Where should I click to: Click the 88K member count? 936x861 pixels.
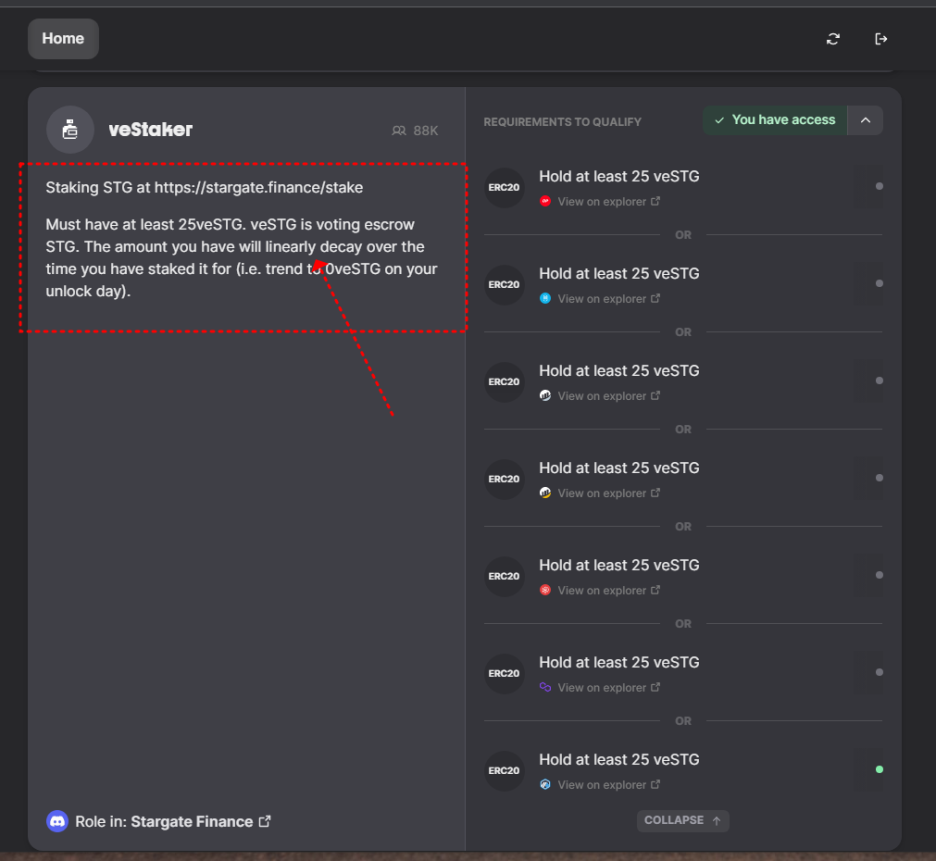(x=426, y=130)
